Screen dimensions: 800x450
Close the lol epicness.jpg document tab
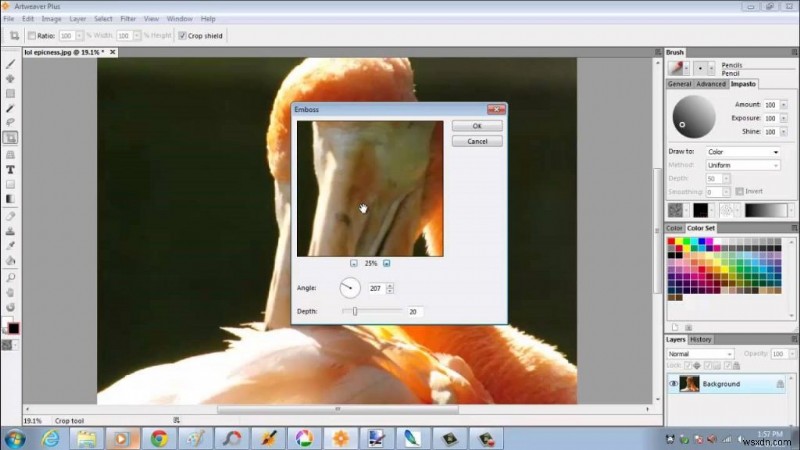(x=113, y=52)
